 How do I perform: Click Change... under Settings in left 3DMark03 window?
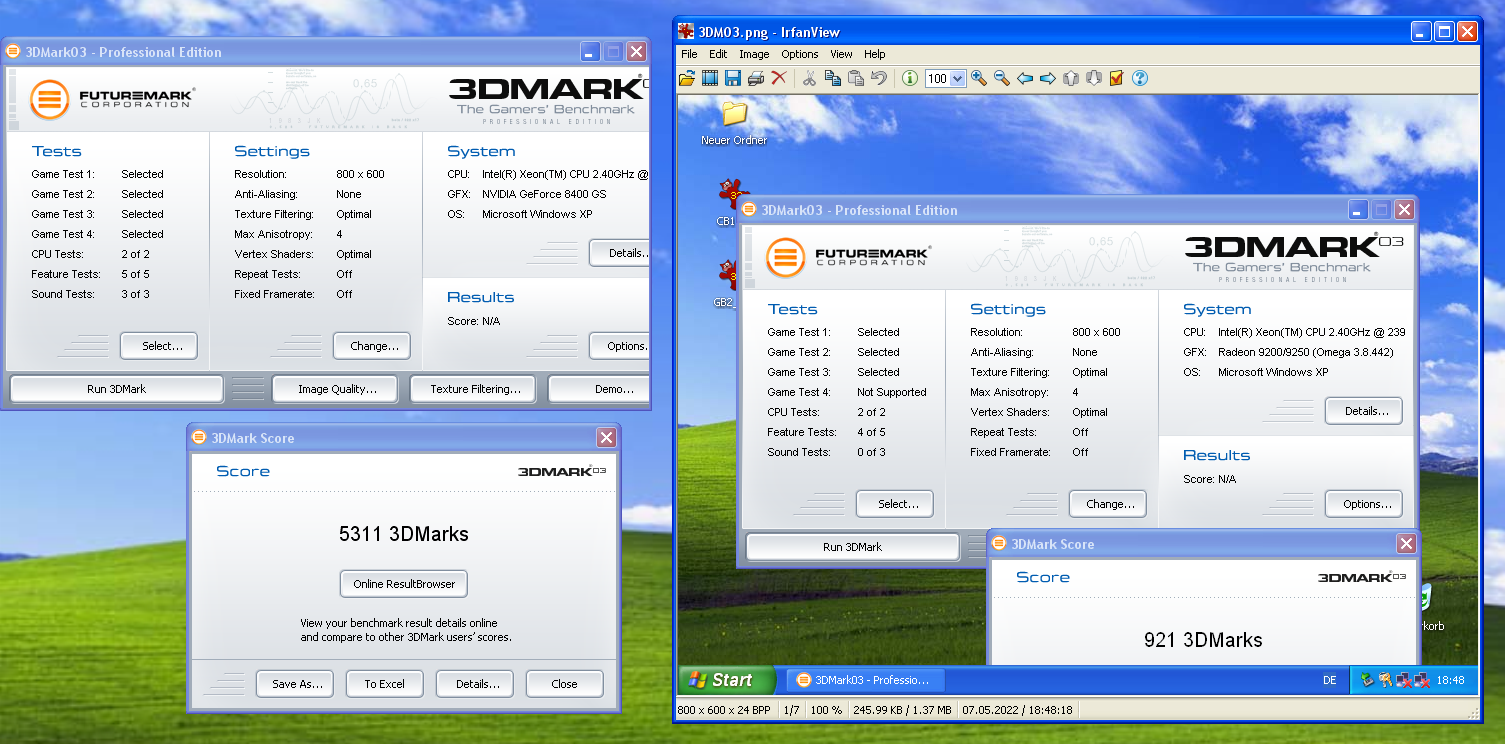coord(372,346)
